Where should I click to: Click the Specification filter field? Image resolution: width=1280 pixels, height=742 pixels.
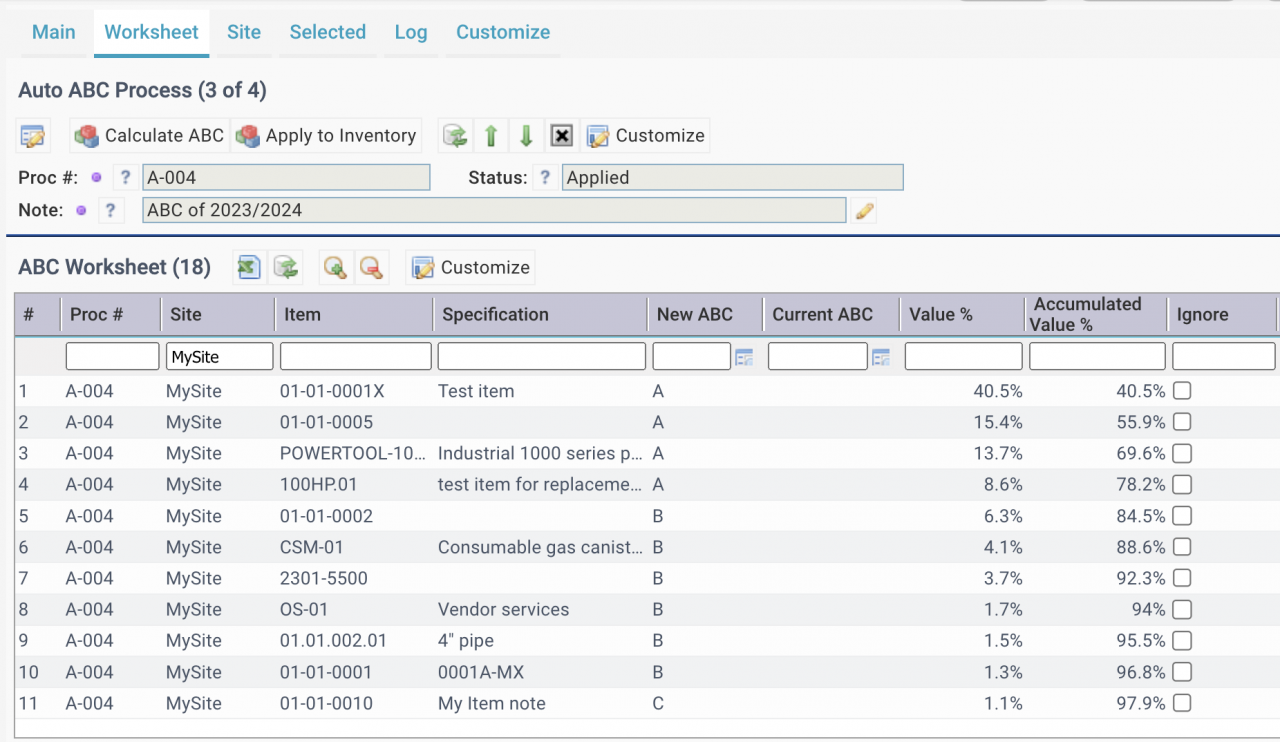(541, 356)
